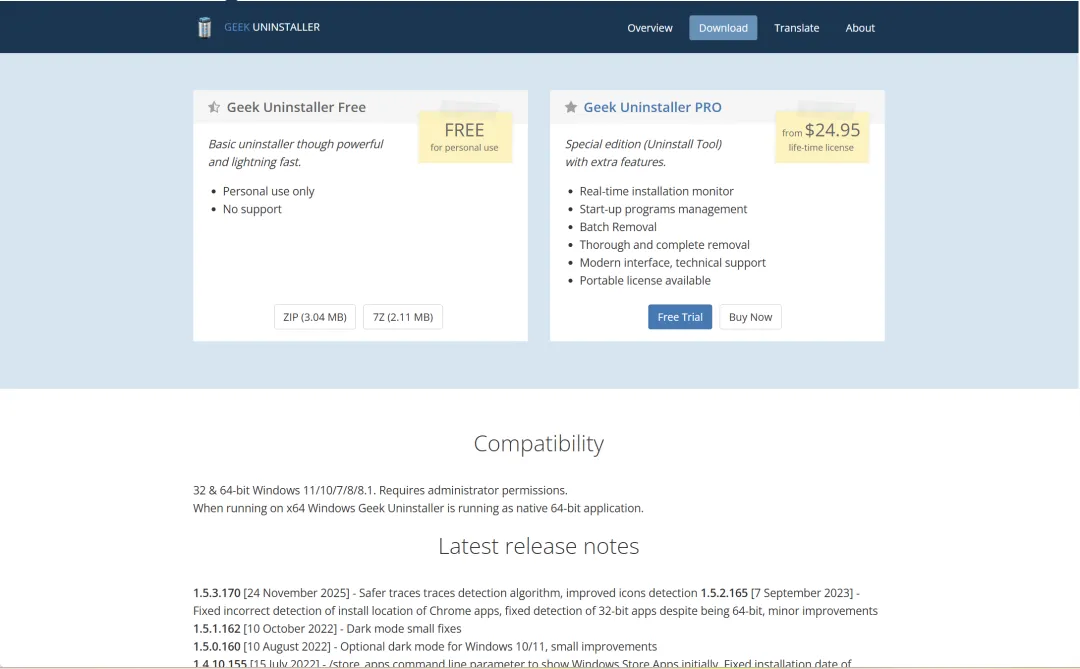Click the GEEK UNINSTALLER site title
This screenshot has width=1080, height=669.
tap(272, 28)
